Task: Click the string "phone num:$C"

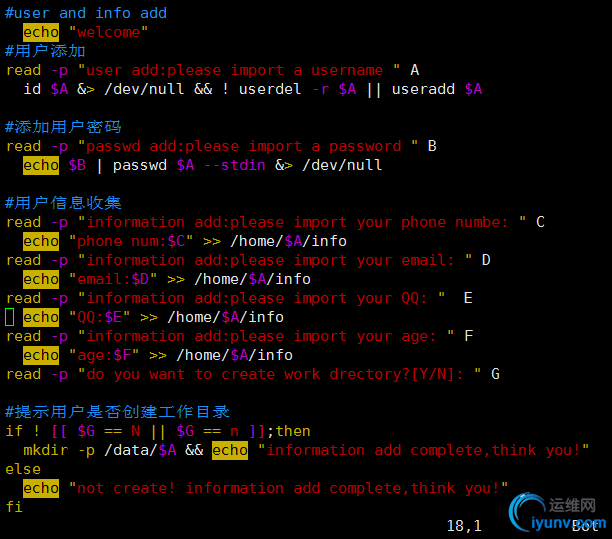Action: pos(131,241)
